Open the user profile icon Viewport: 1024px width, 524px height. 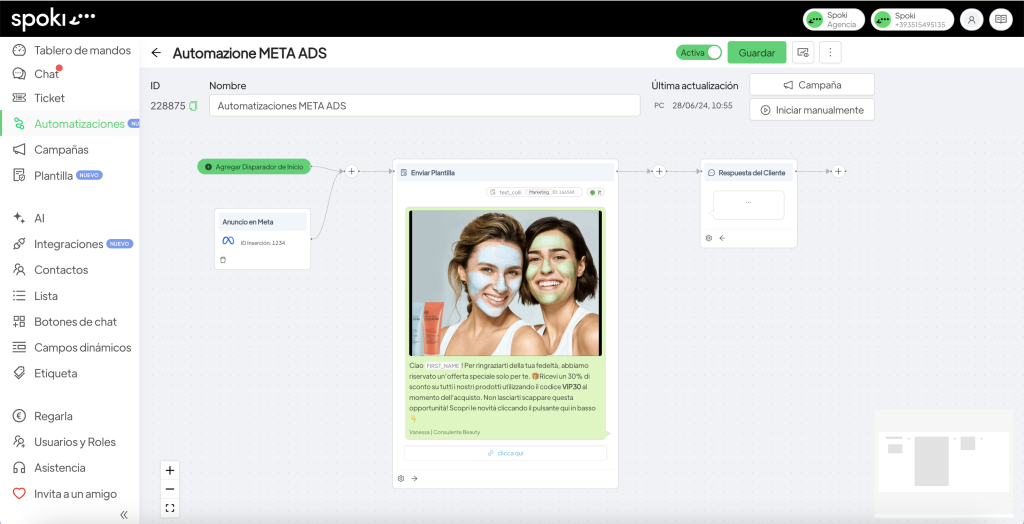tap(972, 20)
